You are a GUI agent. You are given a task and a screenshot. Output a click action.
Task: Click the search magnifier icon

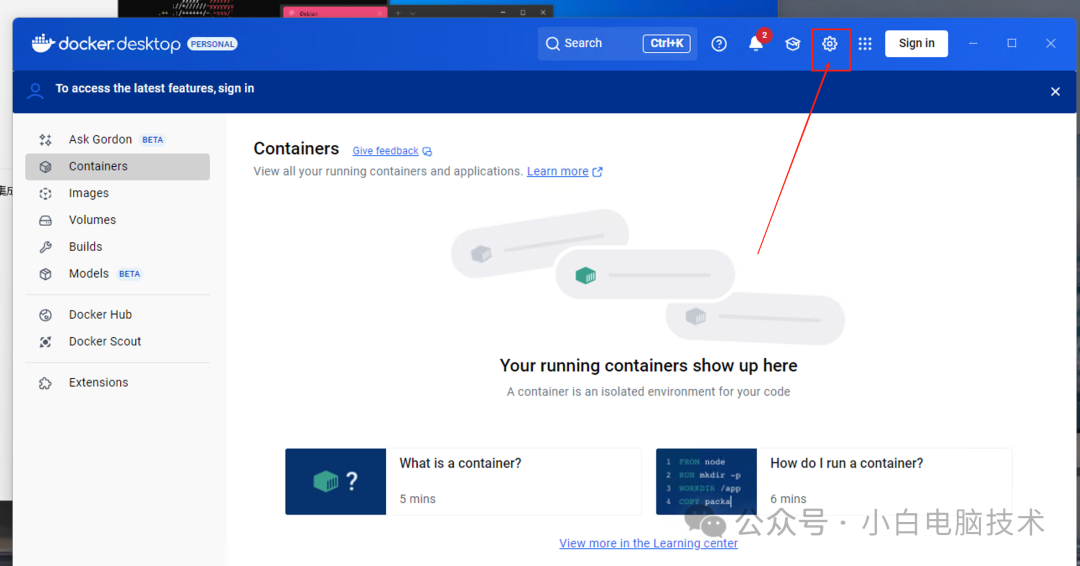click(552, 43)
